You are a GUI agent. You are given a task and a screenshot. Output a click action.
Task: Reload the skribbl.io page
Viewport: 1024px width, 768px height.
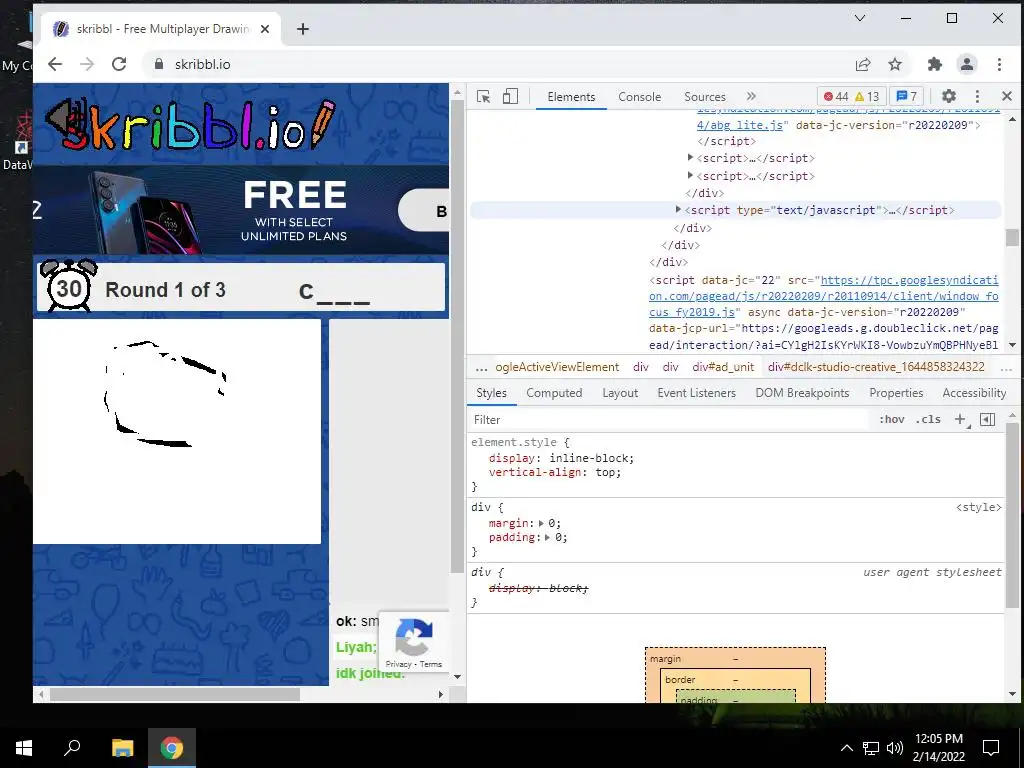(119, 64)
